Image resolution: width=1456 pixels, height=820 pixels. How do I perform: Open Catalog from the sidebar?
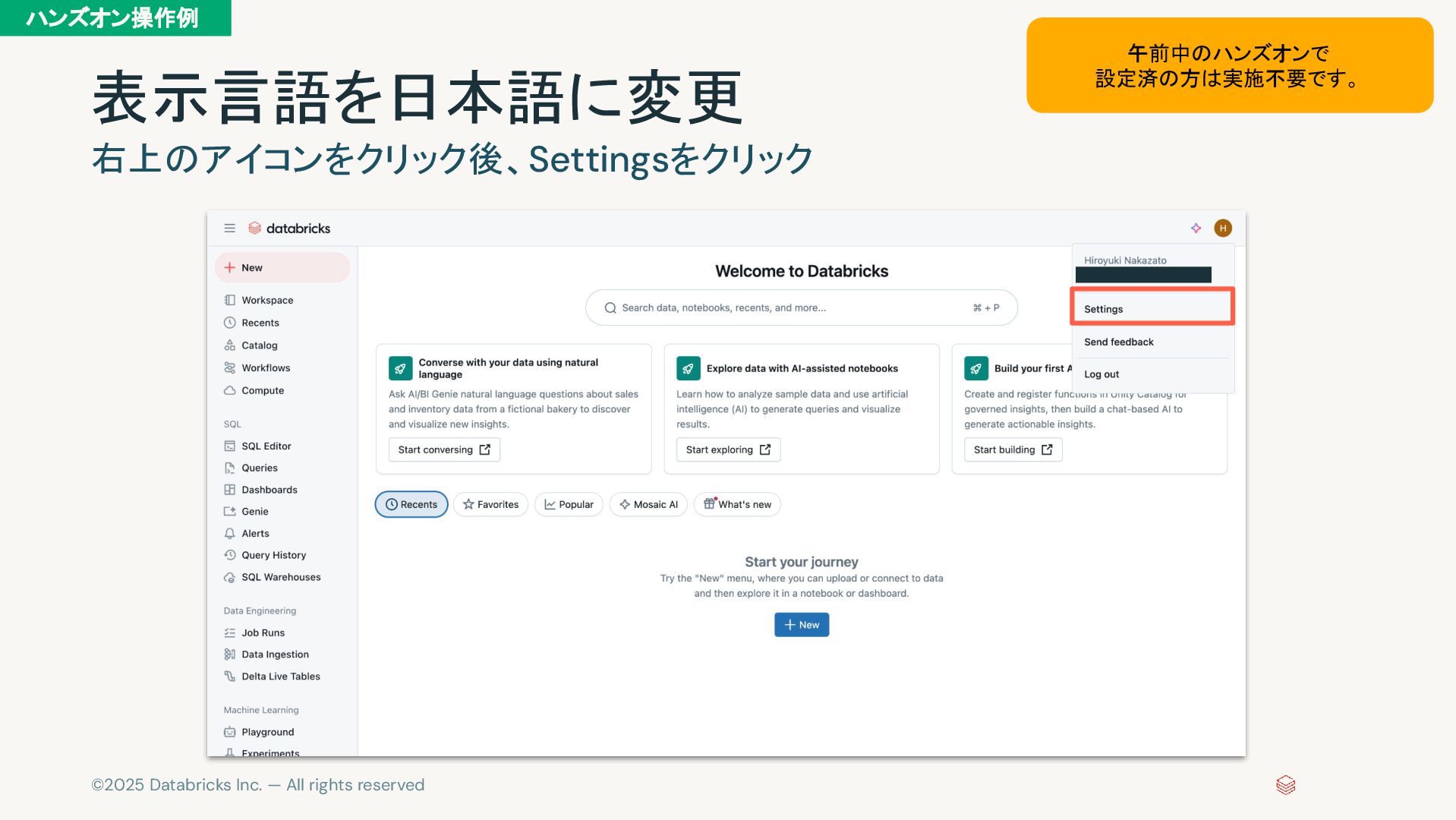tap(260, 345)
